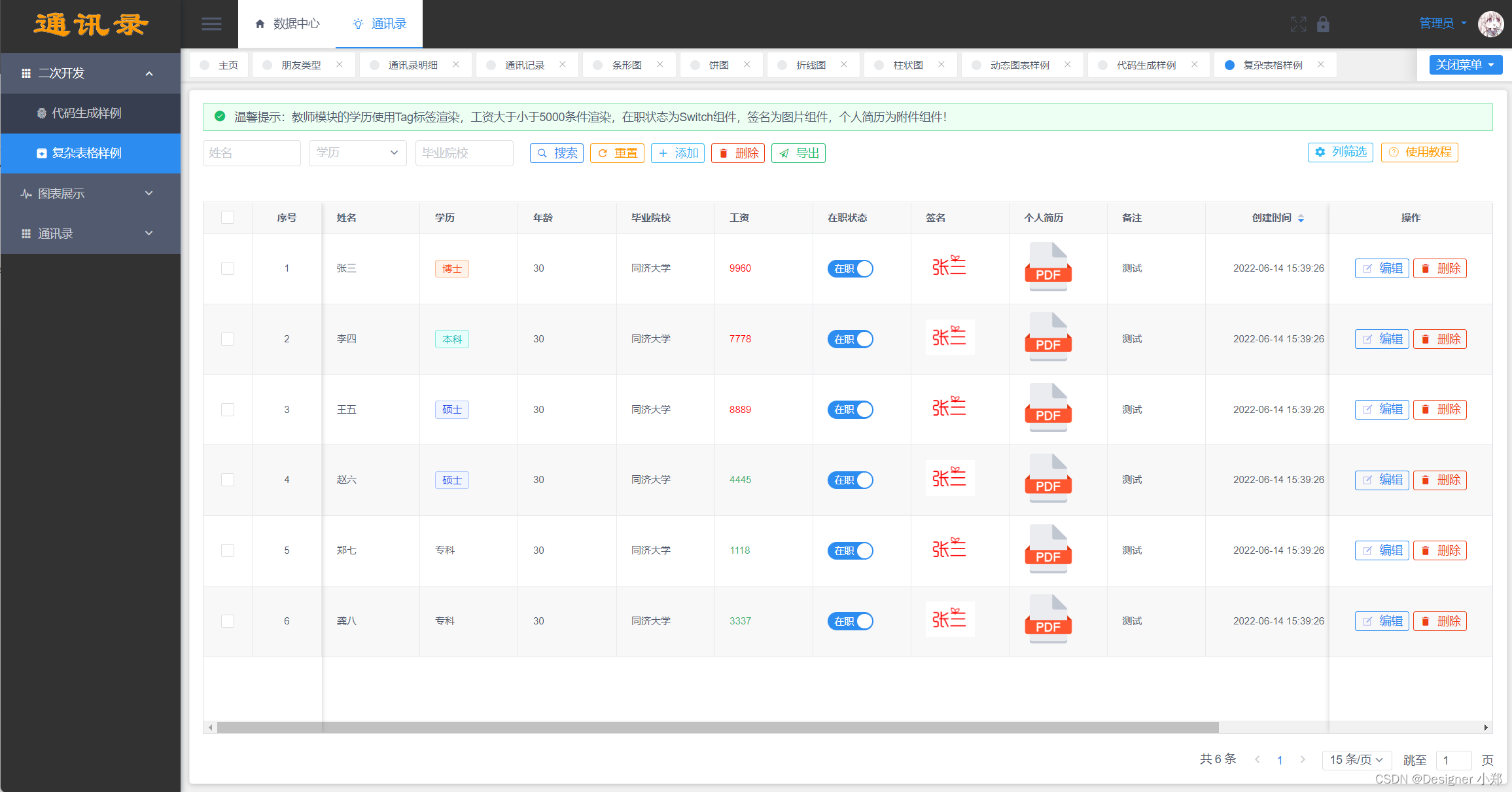Open the 列筛选 column filter settings
This screenshot has width=1512, height=792.
coord(1340,152)
